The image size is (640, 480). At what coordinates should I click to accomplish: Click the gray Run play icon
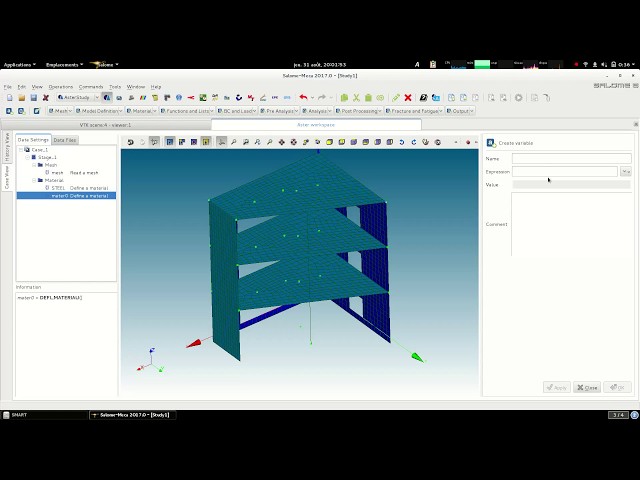tap(518, 98)
